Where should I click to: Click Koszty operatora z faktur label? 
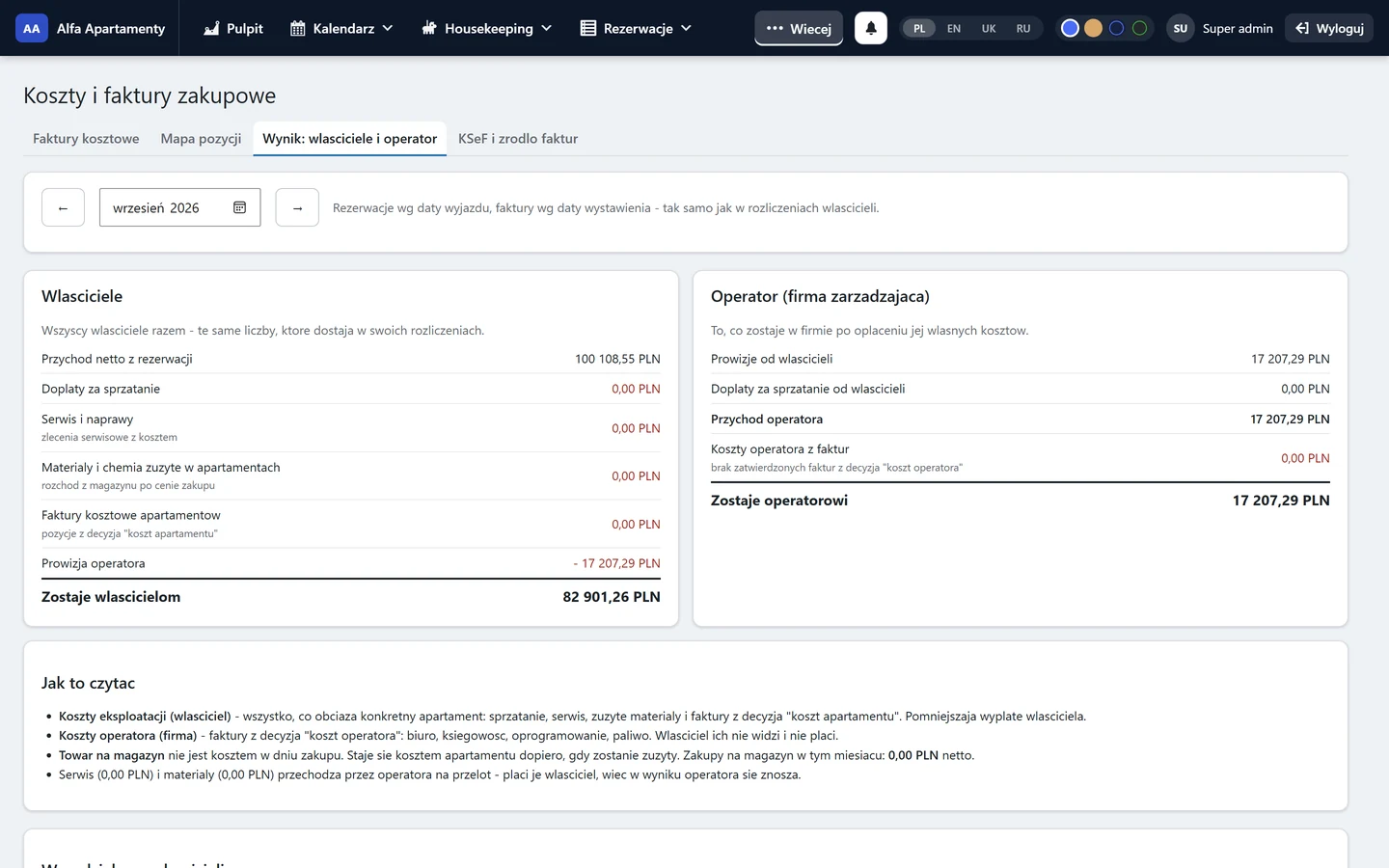pyautogui.click(x=780, y=449)
